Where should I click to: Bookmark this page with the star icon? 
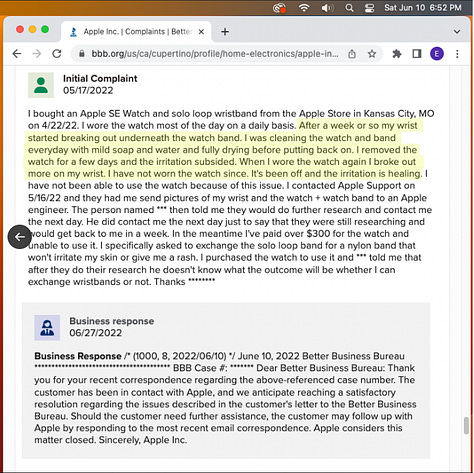372,54
